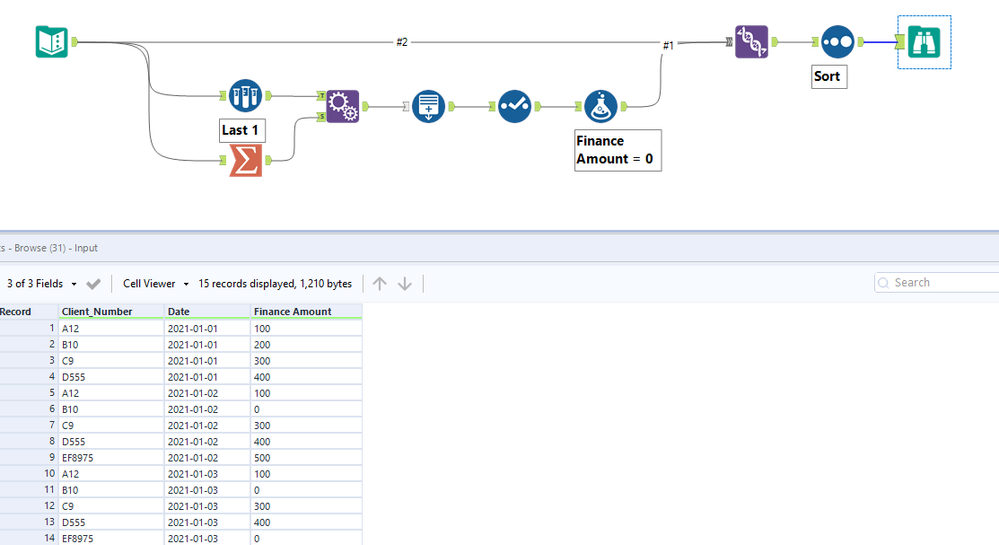Screen dimensions: 999x545
Task: Select the orange Summarize sigma tool
Action: (245, 160)
